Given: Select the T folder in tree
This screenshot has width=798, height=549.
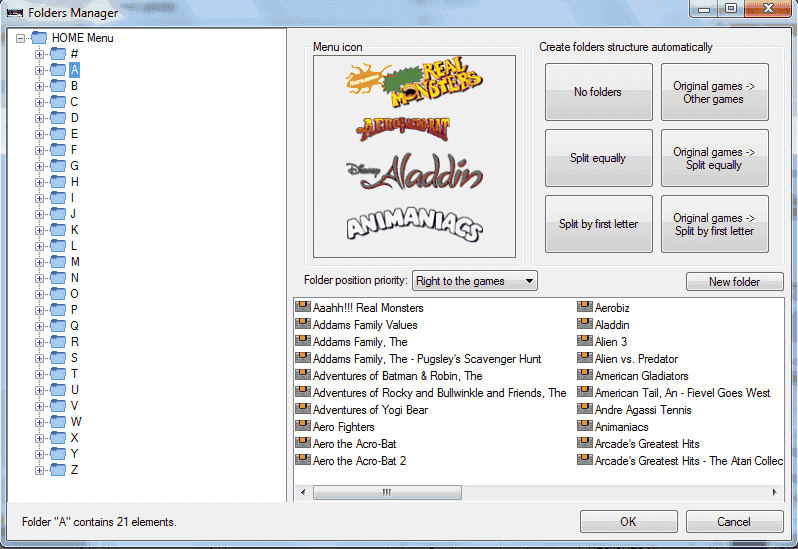Looking at the screenshot, I should coord(74,373).
